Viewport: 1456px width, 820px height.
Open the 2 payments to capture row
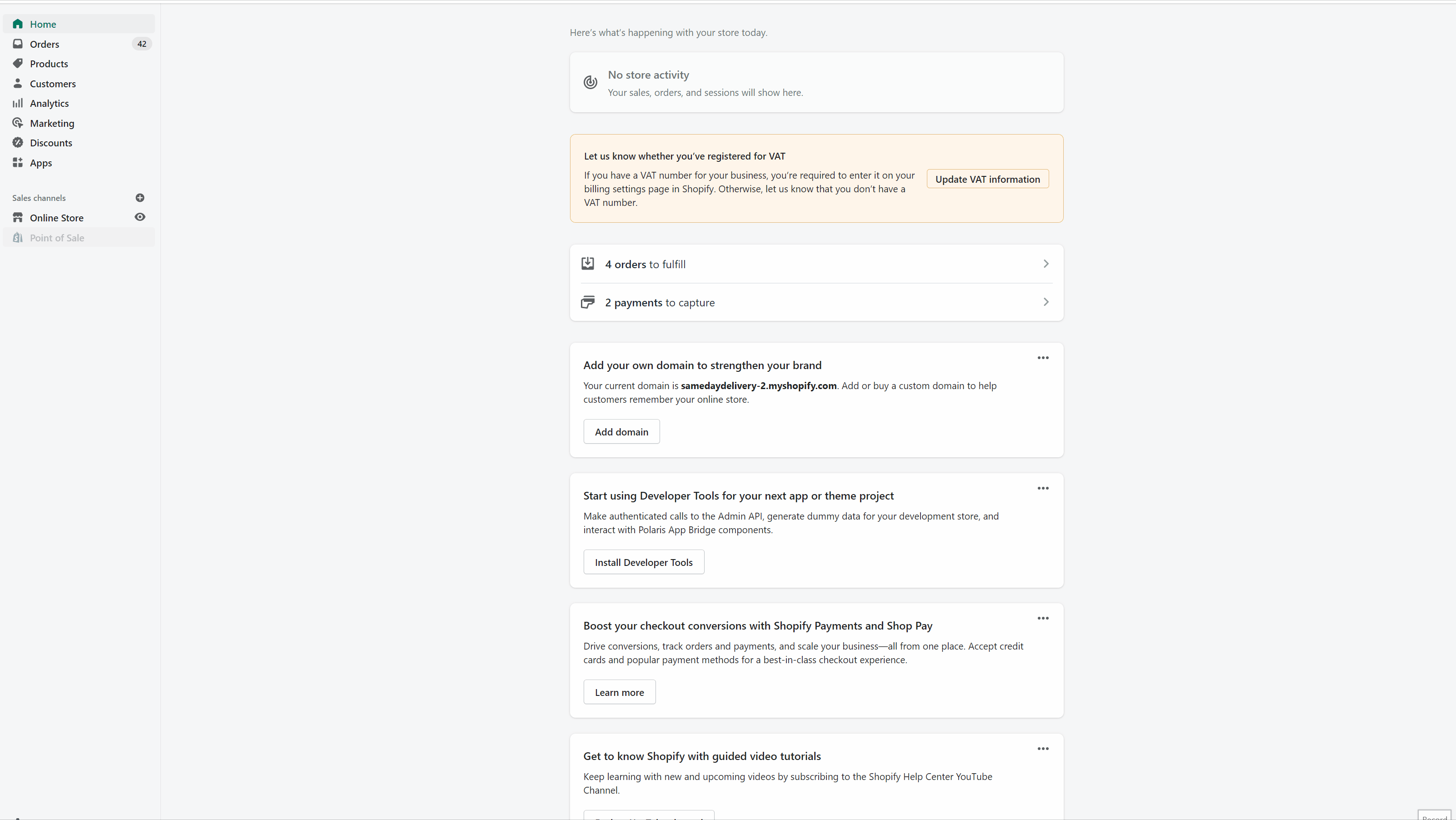pos(816,302)
